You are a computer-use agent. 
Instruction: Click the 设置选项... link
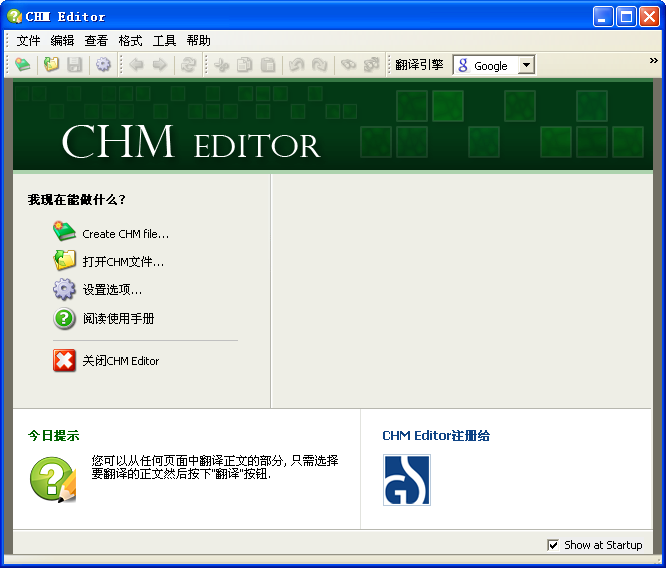112,290
